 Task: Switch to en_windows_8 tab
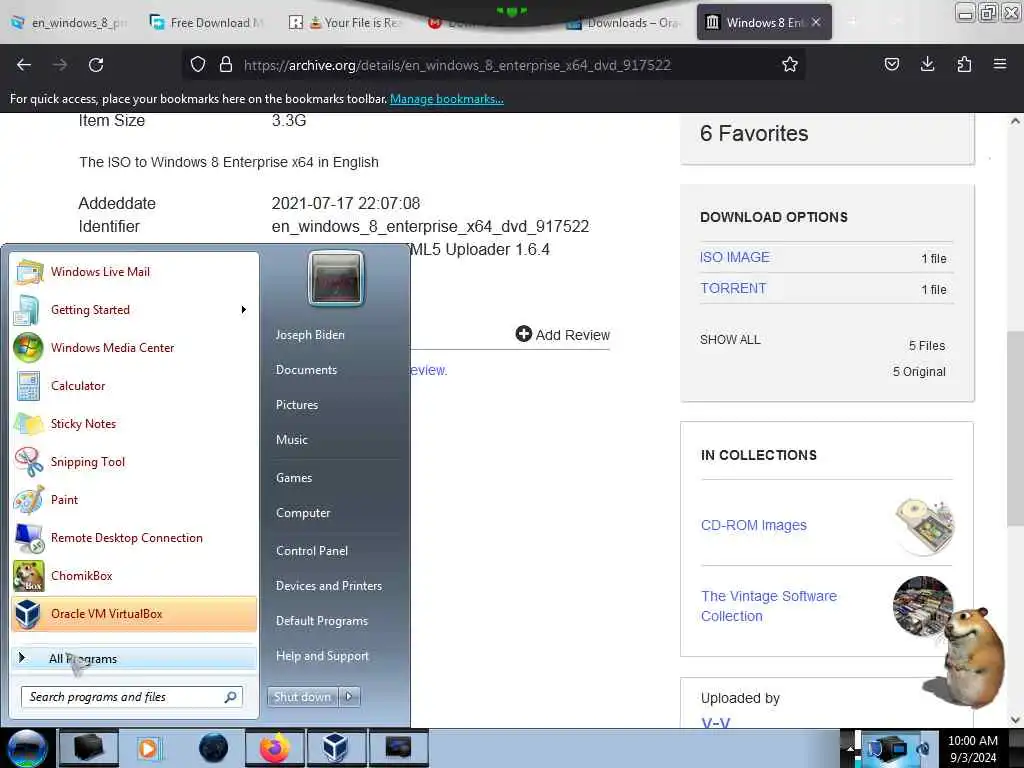tap(70, 23)
